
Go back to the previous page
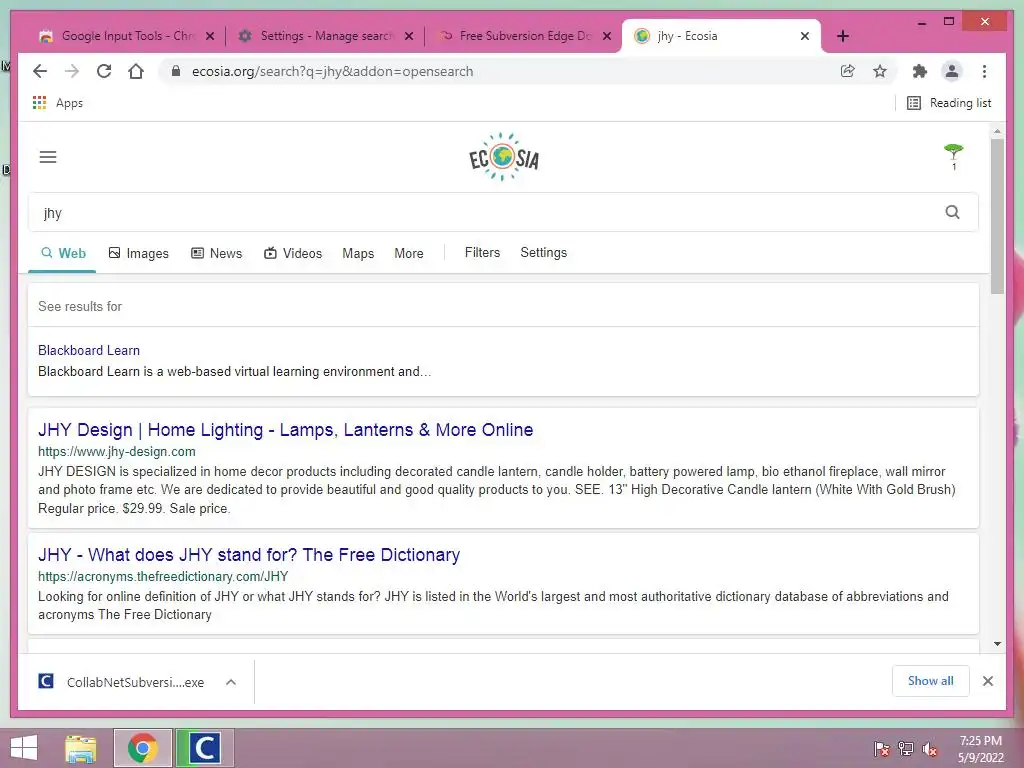[40, 71]
